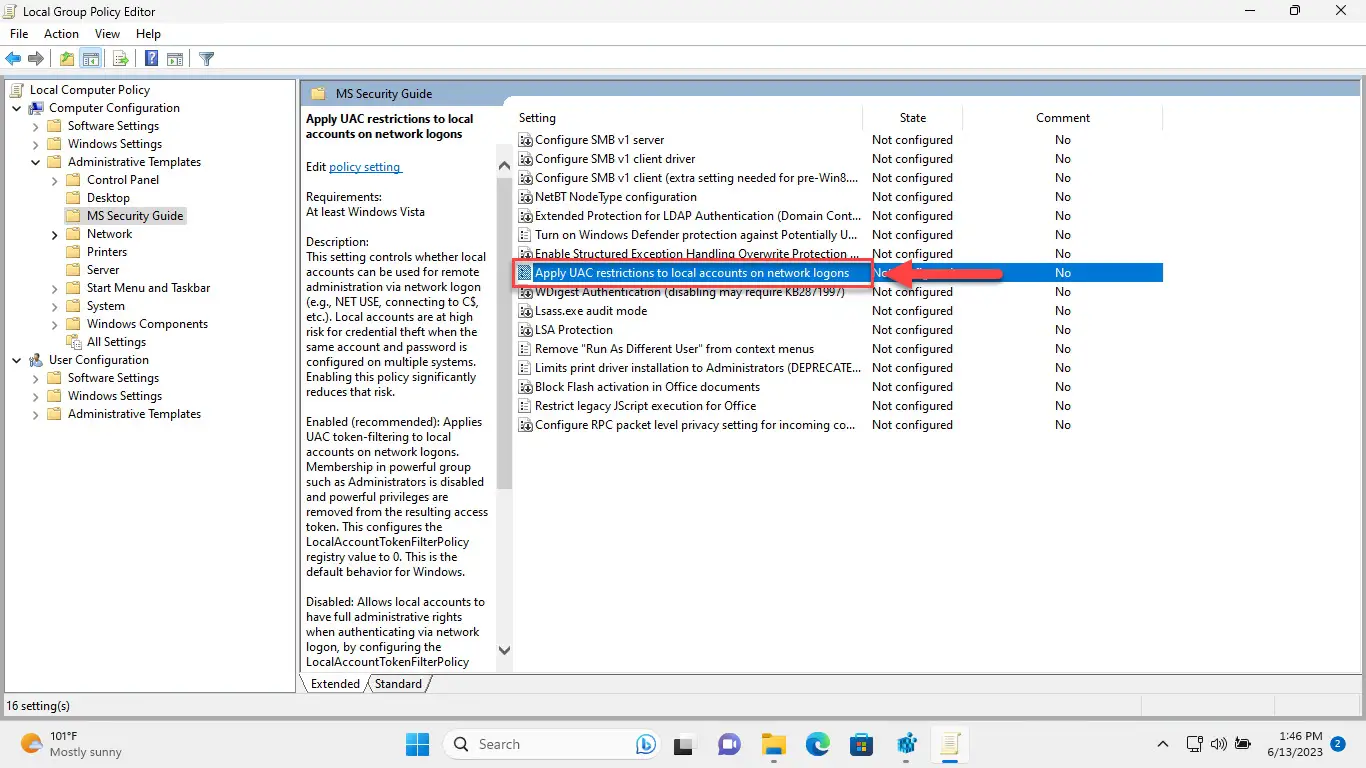This screenshot has height=768, width=1366.
Task: Expand the System folder
Action: (x=55, y=306)
